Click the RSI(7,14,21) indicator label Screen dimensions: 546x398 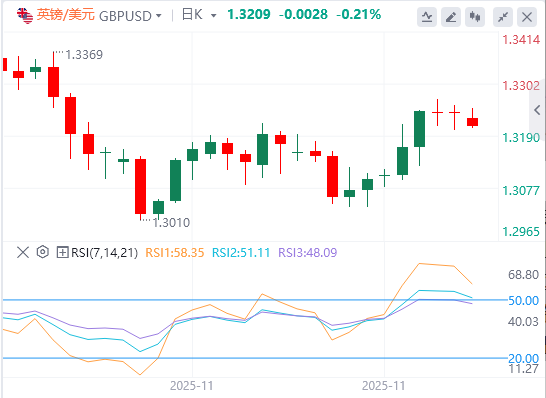[x=104, y=252]
